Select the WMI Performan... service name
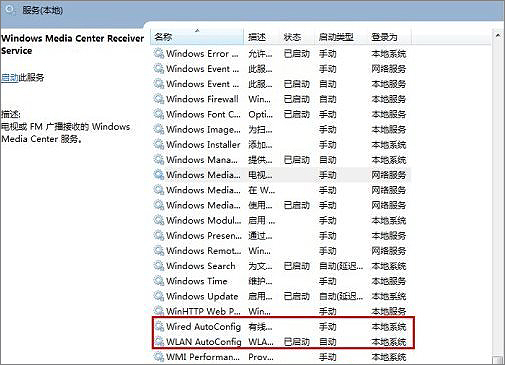505x365 pixels. (203, 357)
